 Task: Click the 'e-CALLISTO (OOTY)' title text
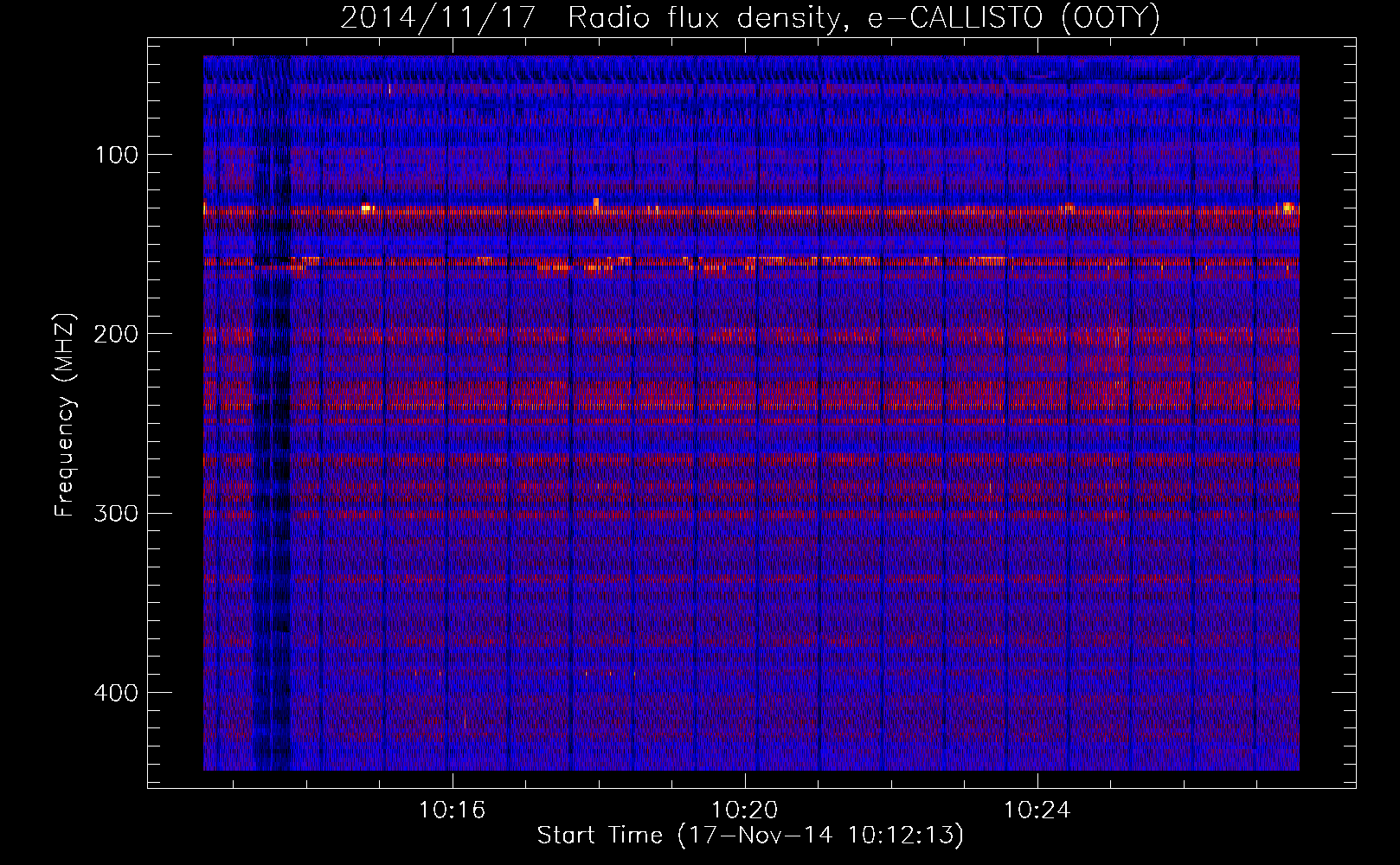click(x=1013, y=19)
